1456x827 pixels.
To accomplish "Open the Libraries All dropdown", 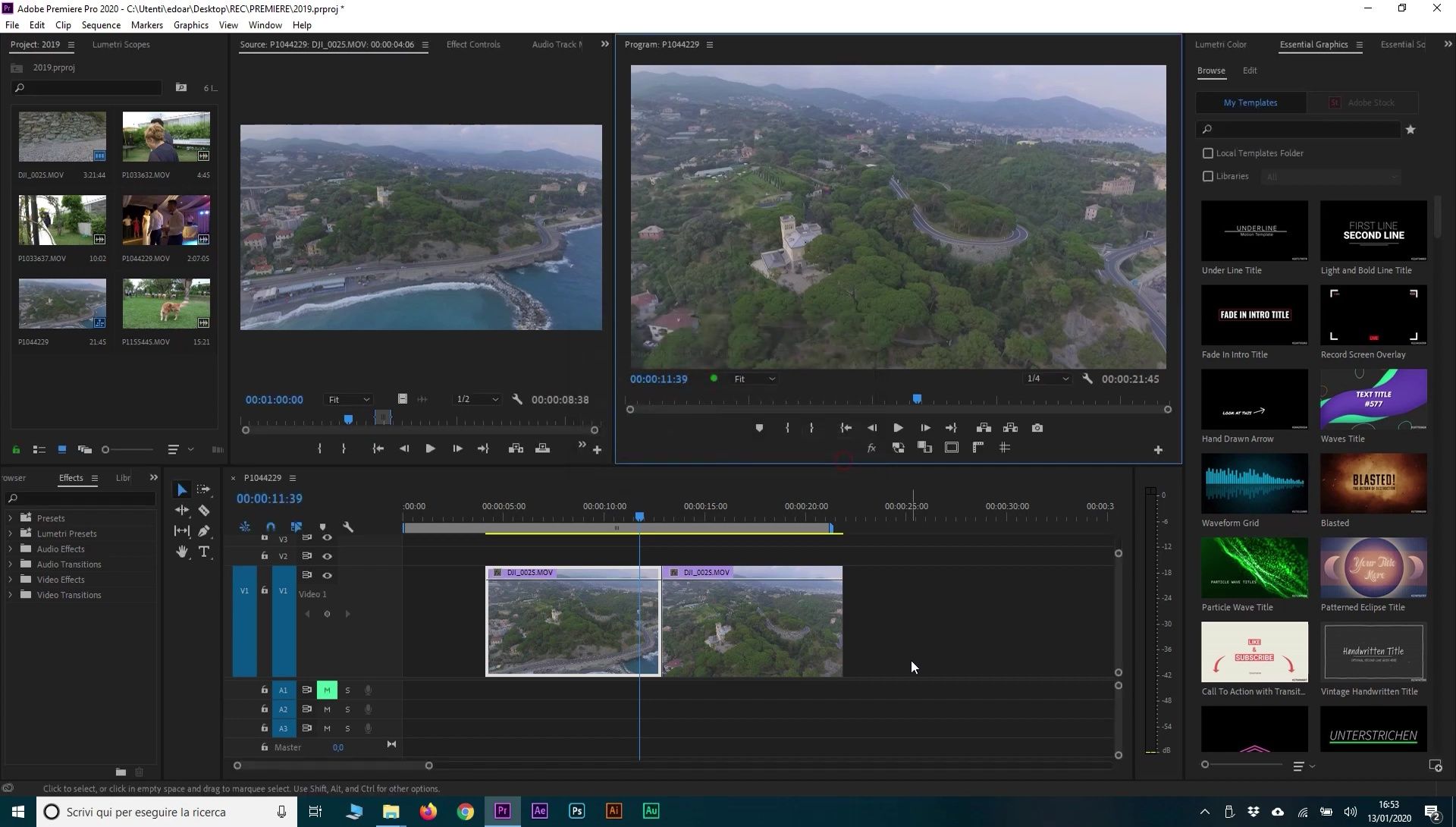I will (1331, 177).
